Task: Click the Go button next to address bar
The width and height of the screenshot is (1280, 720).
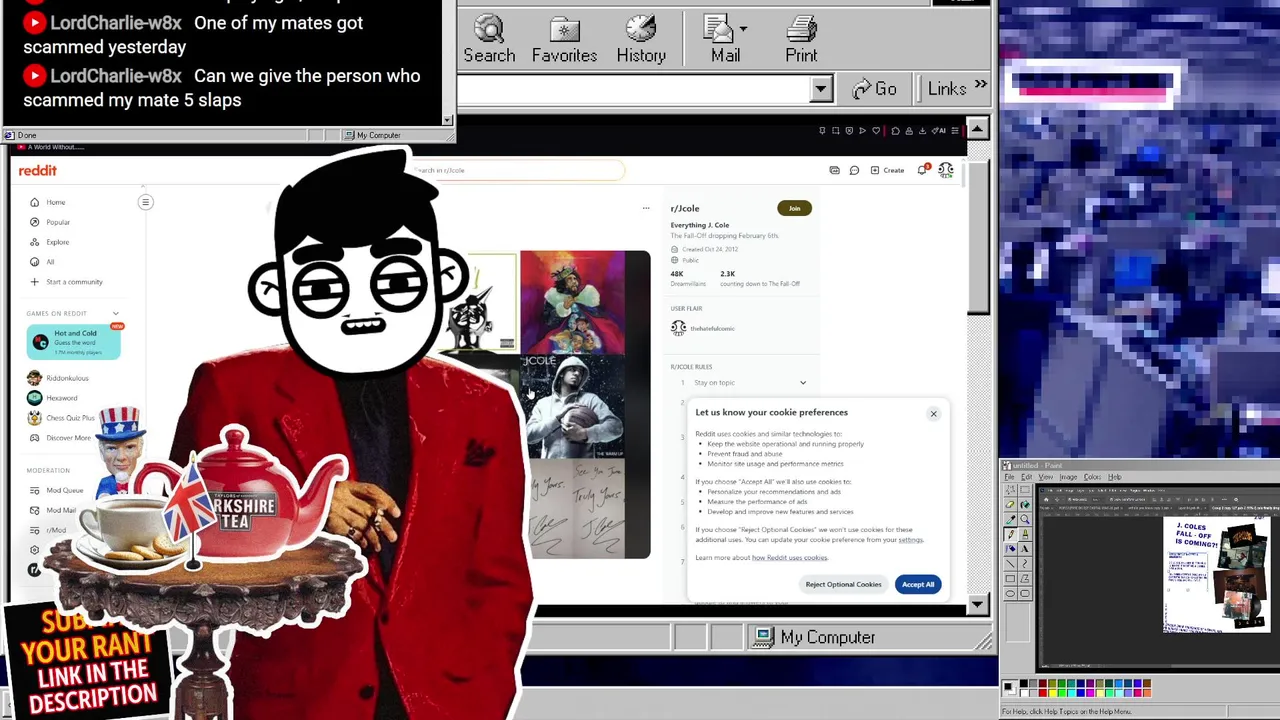Action: (x=874, y=89)
